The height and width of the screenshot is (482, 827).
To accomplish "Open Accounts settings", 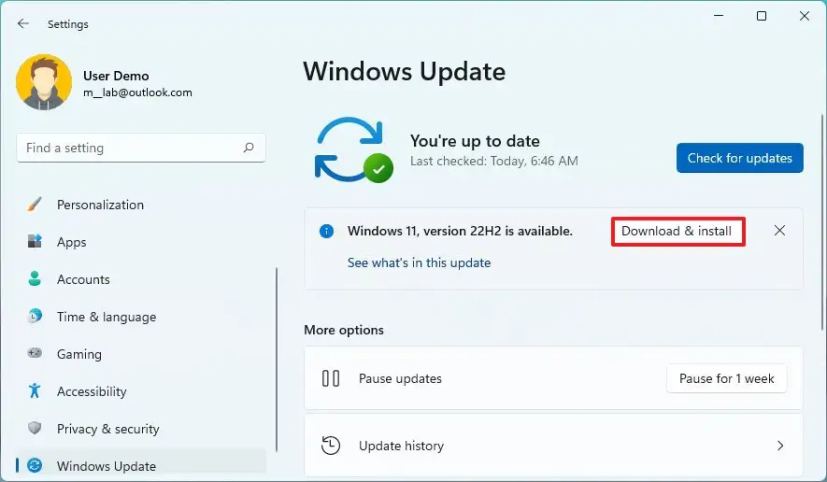I will [x=83, y=279].
